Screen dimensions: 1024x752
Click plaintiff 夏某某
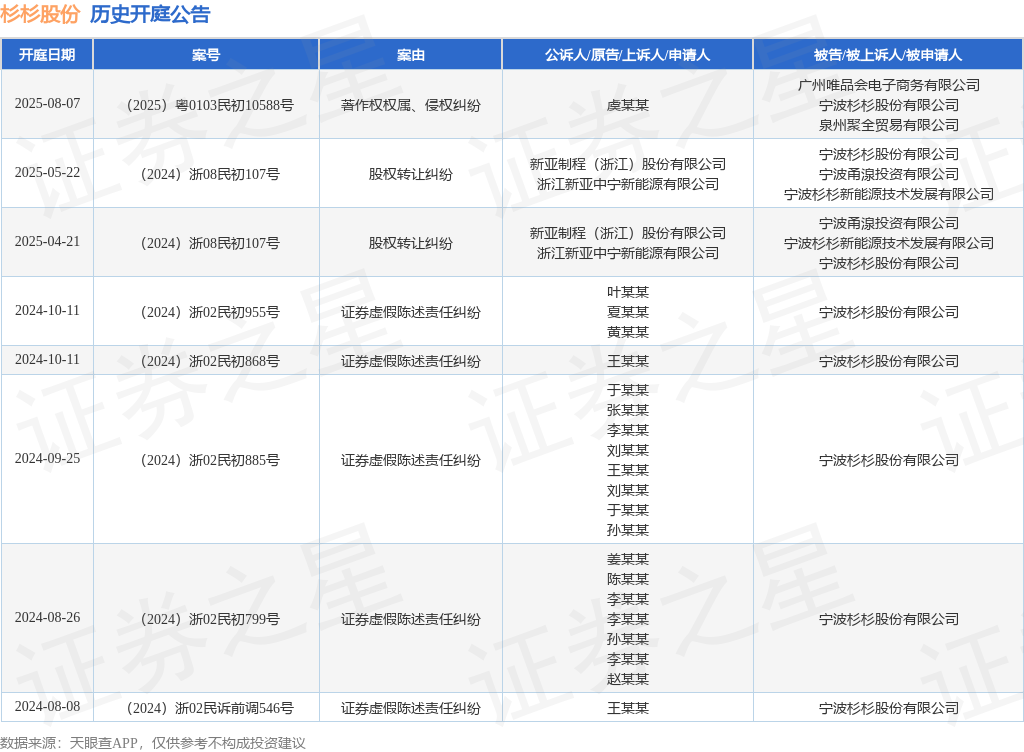(628, 312)
